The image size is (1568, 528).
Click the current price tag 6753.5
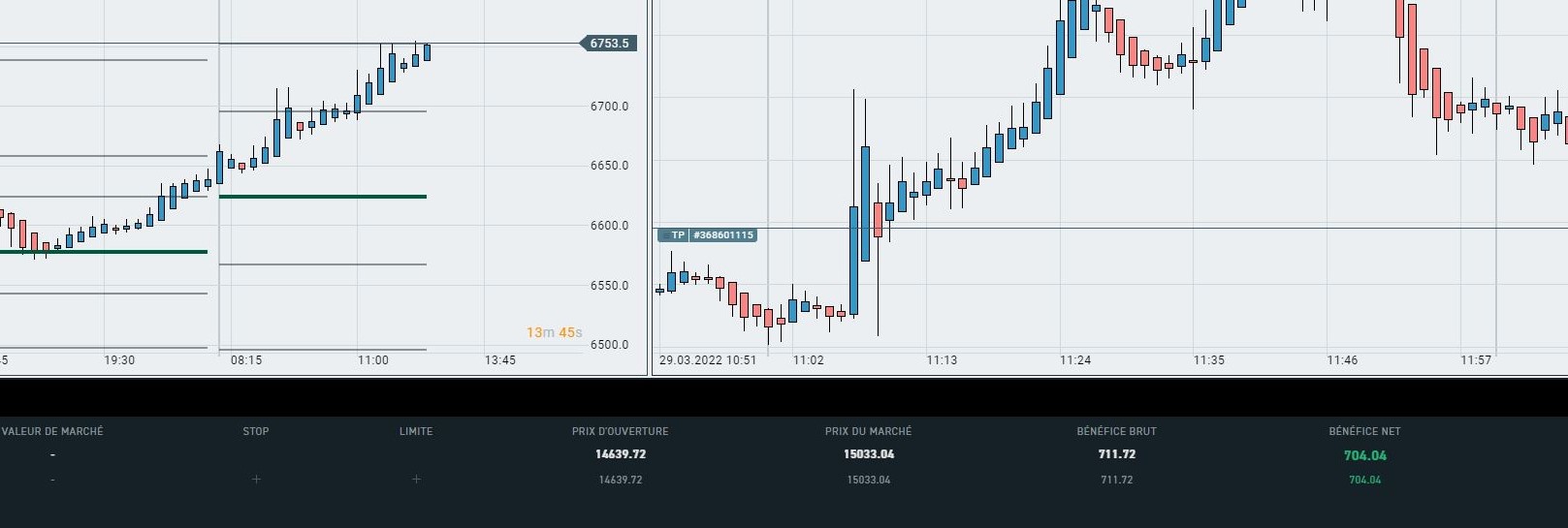point(609,44)
